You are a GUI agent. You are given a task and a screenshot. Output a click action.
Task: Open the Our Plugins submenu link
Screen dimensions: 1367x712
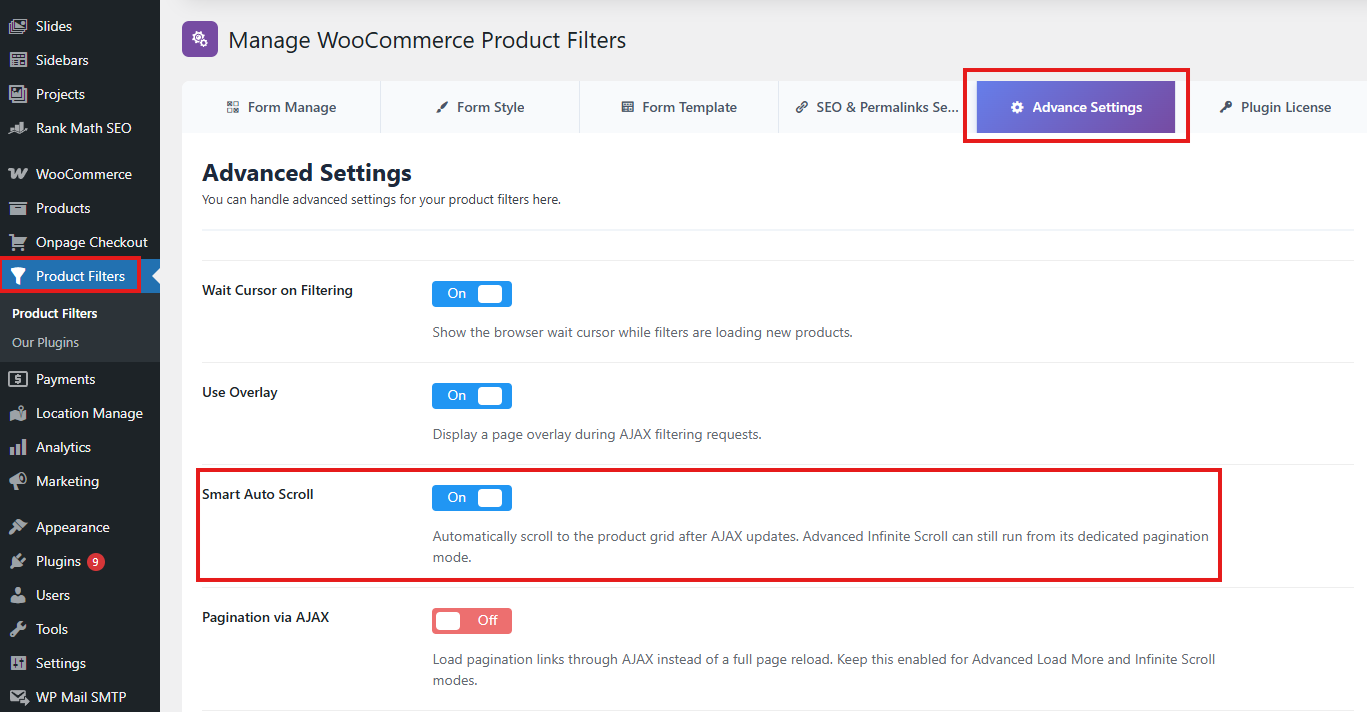click(x=45, y=342)
